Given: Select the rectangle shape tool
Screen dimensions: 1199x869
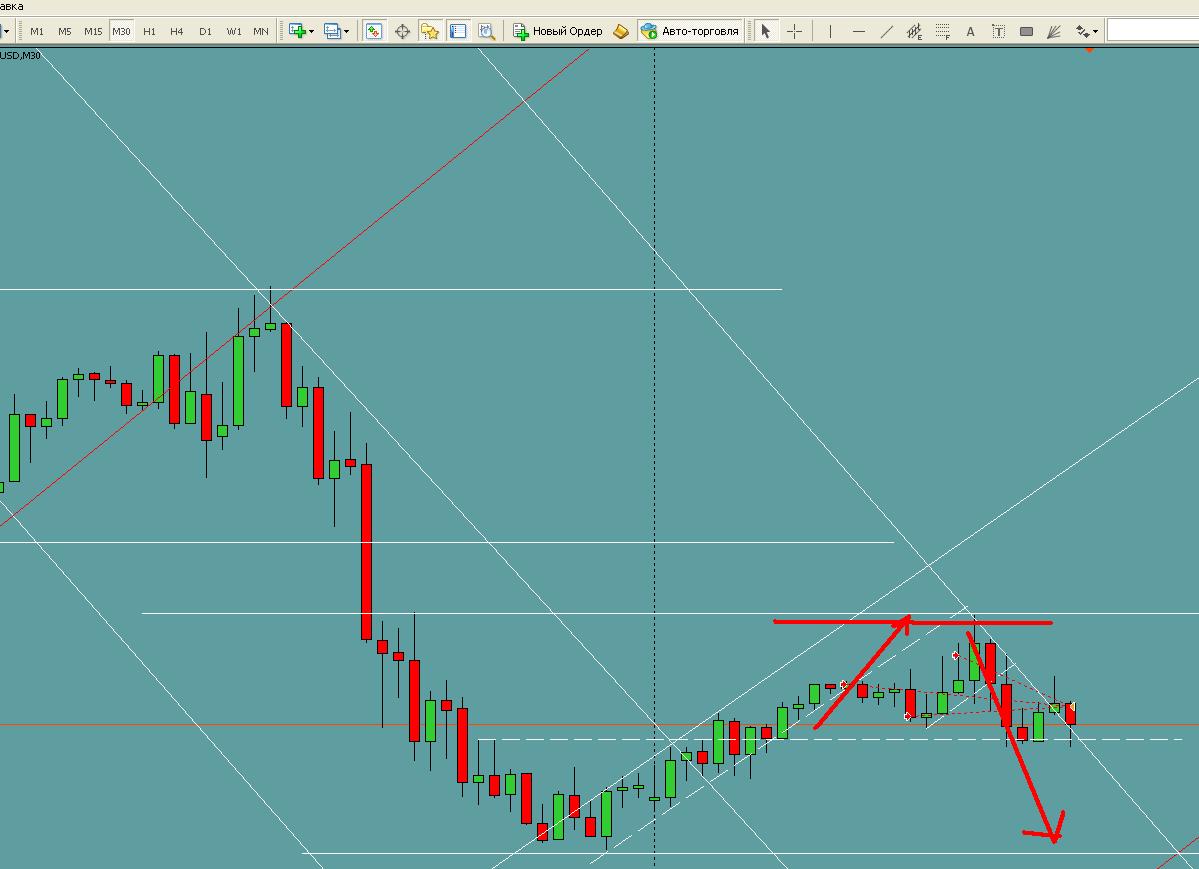Looking at the screenshot, I should point(1026,31).
